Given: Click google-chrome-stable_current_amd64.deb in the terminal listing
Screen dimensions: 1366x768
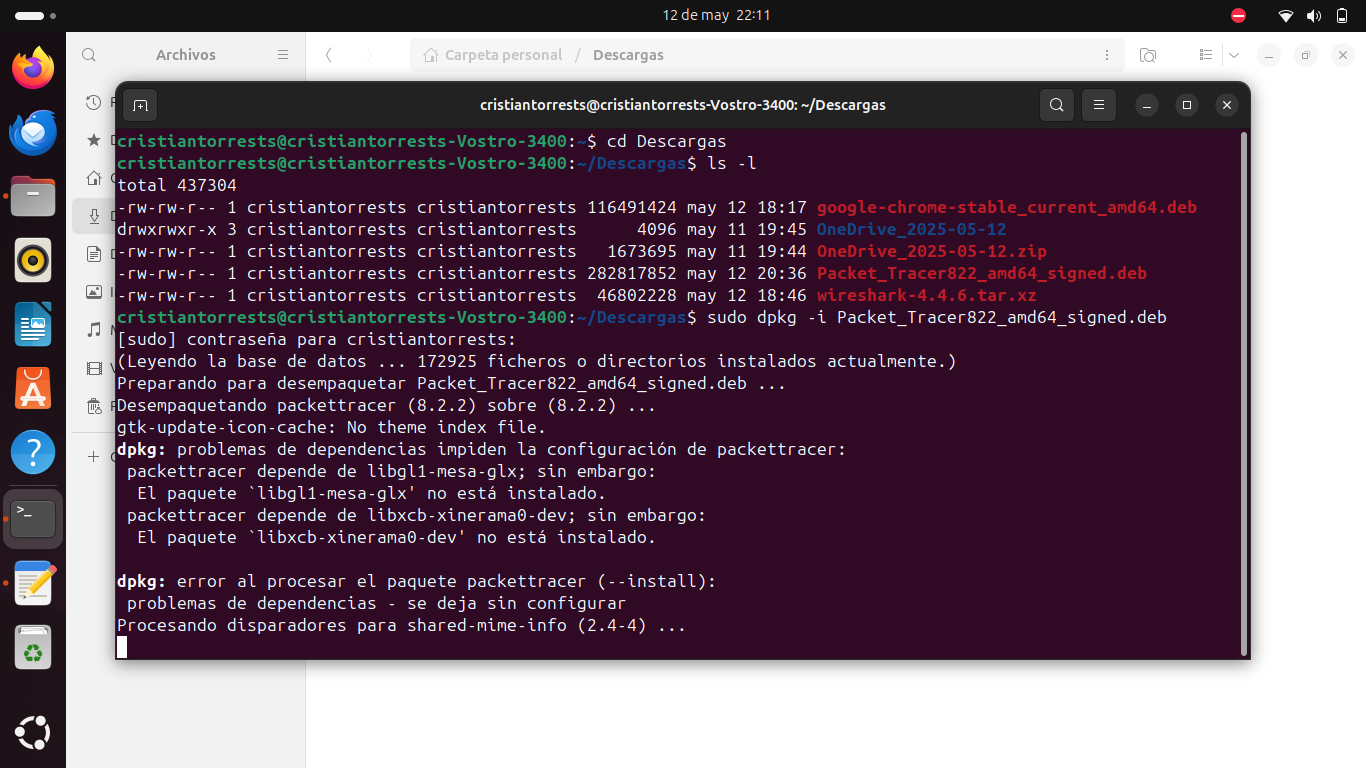Looking at the screenshot, I should tap(1006, 208).
